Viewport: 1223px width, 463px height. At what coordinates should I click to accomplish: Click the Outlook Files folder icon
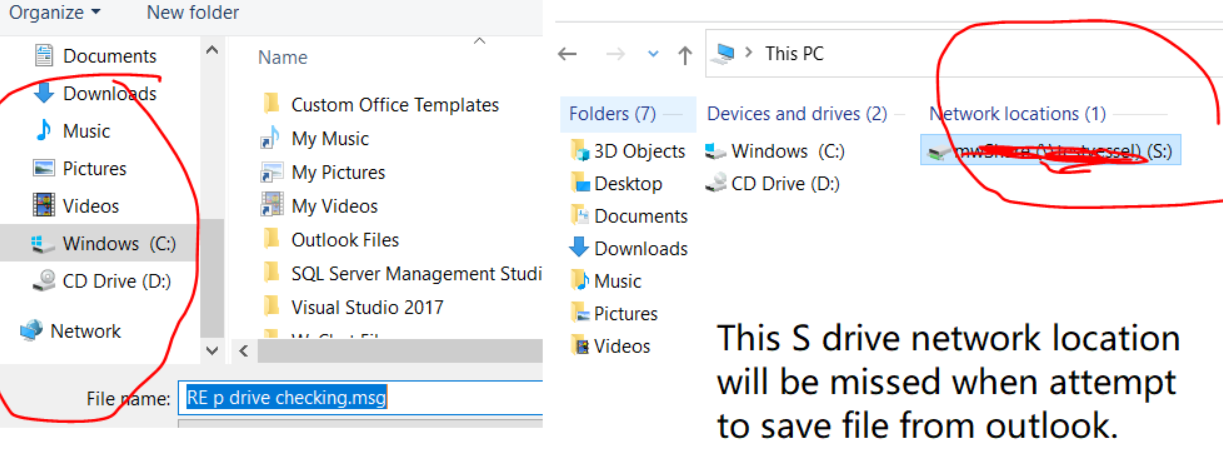click(271, 240)
